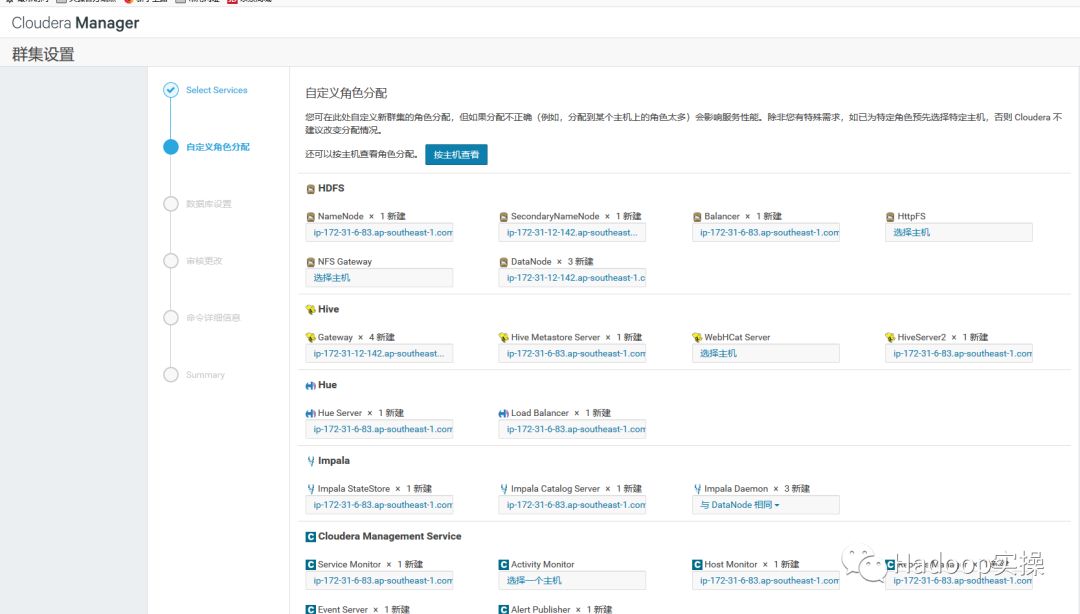Click 选择主机 under WebHCat Server
The image size is (1080, 614).
click(x=718, y=354)
